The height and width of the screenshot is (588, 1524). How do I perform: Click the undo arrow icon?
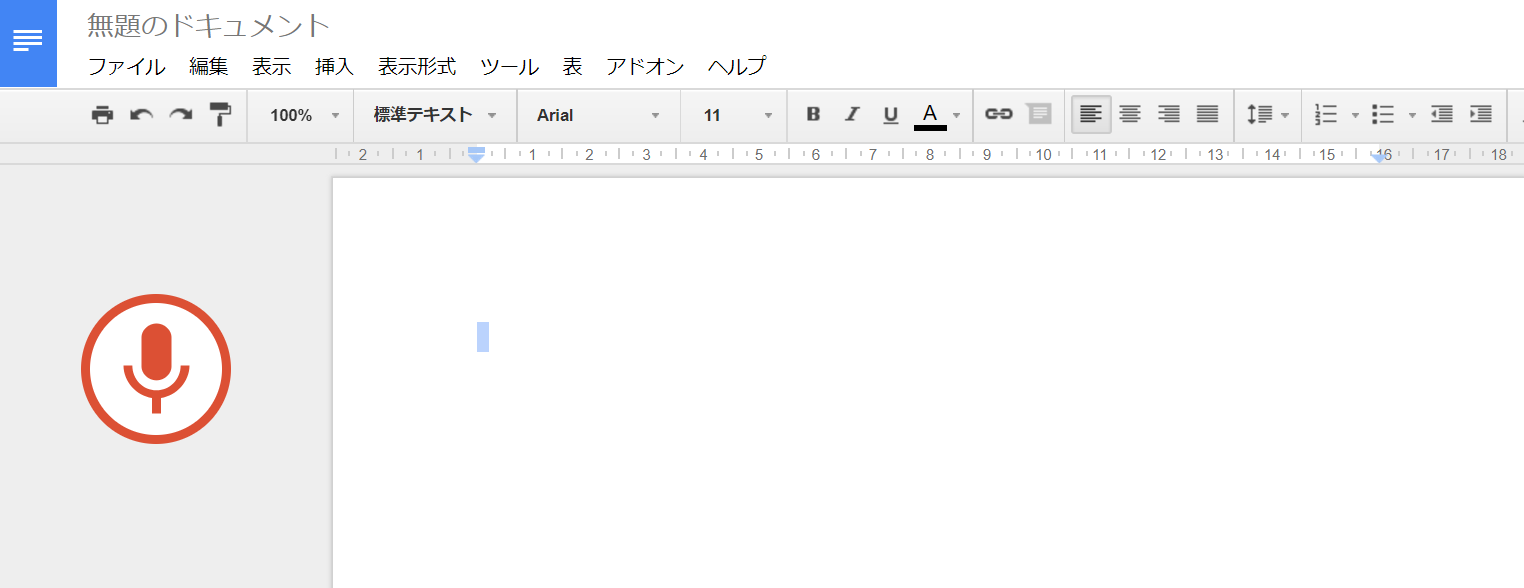pyautogui.click(x=141, y=115)
